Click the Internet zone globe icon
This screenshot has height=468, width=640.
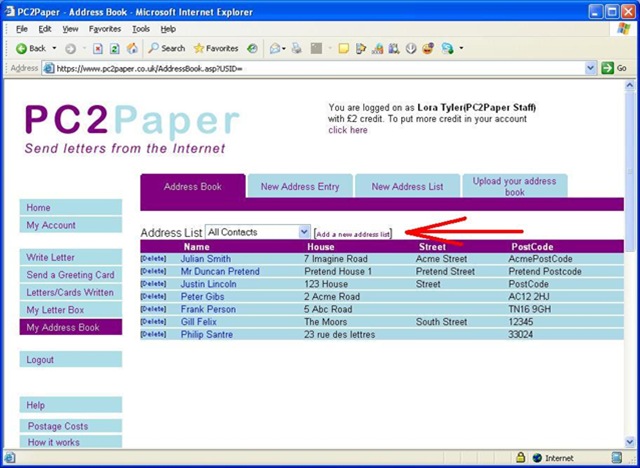pos(537,458)
